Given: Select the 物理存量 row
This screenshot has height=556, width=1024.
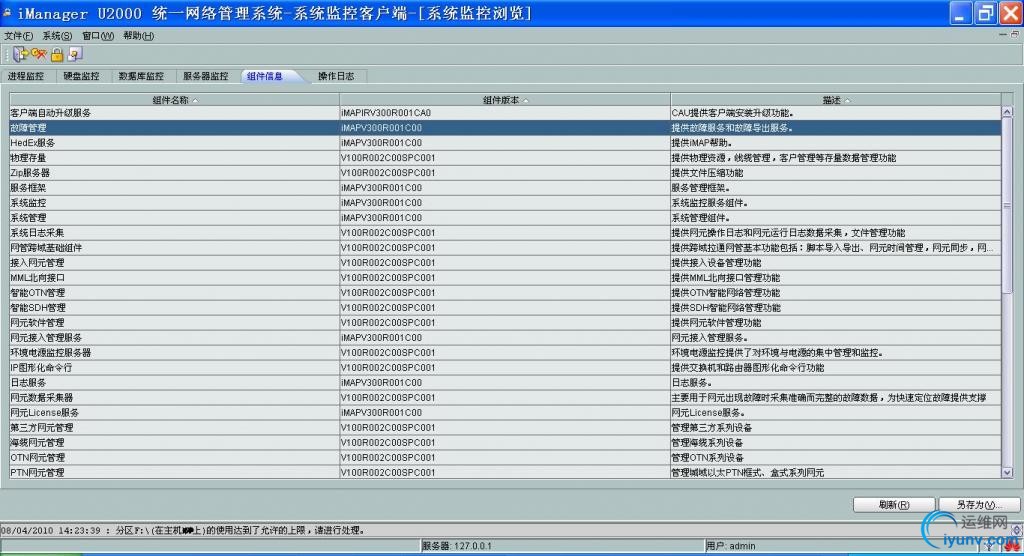Looking at the screenshot, I should click(505, 158).
